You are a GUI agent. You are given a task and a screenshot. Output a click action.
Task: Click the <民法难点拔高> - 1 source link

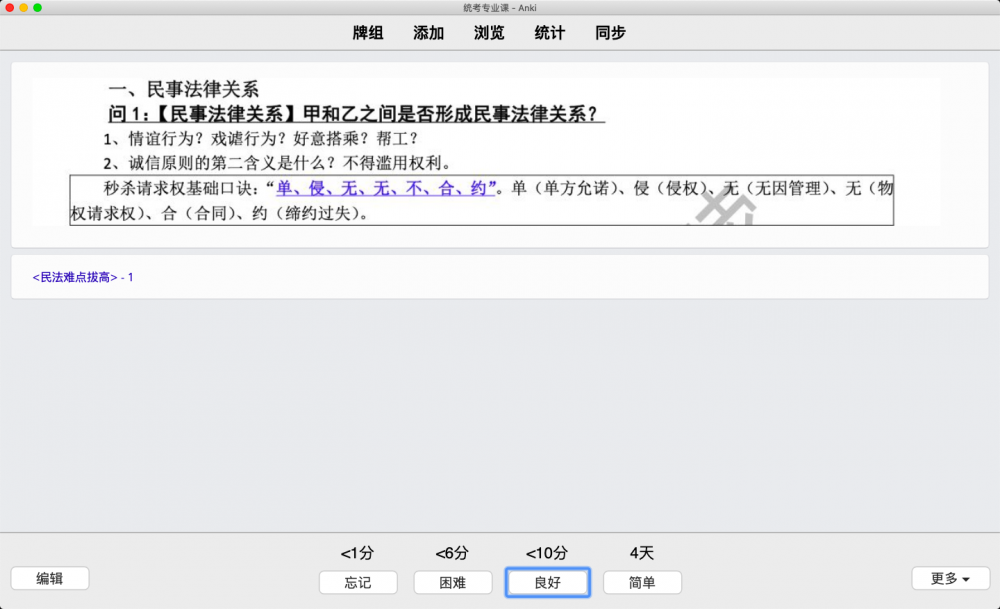point(83,277)
